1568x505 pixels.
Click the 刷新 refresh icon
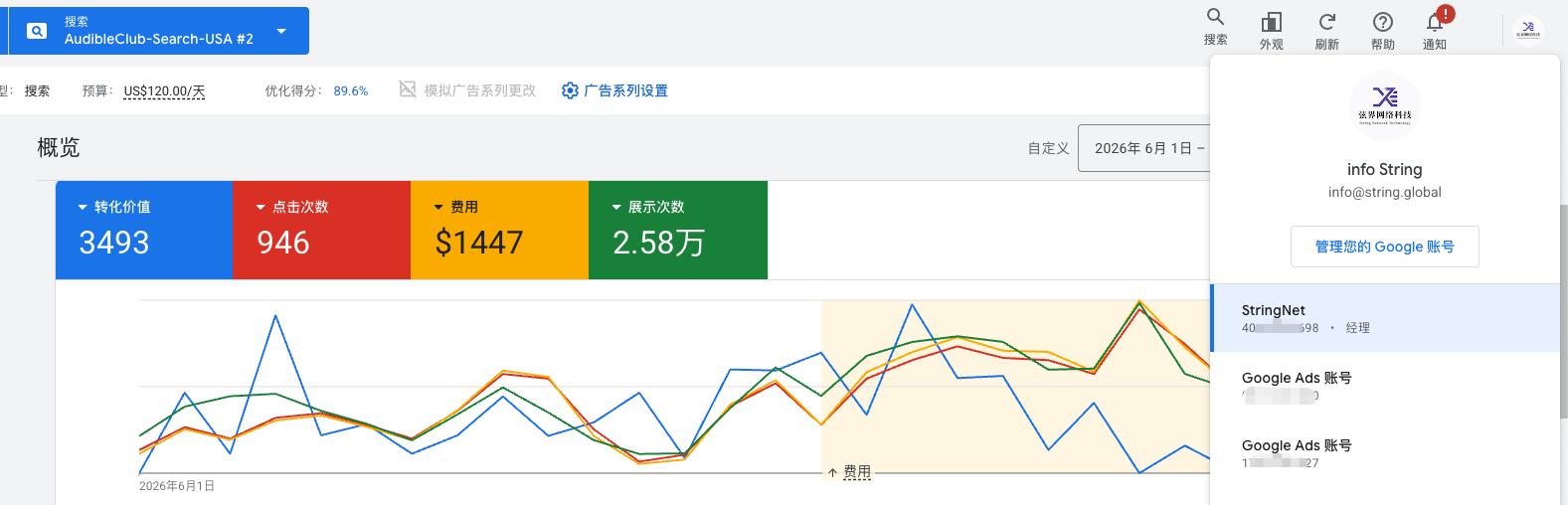pos(1326,22)
